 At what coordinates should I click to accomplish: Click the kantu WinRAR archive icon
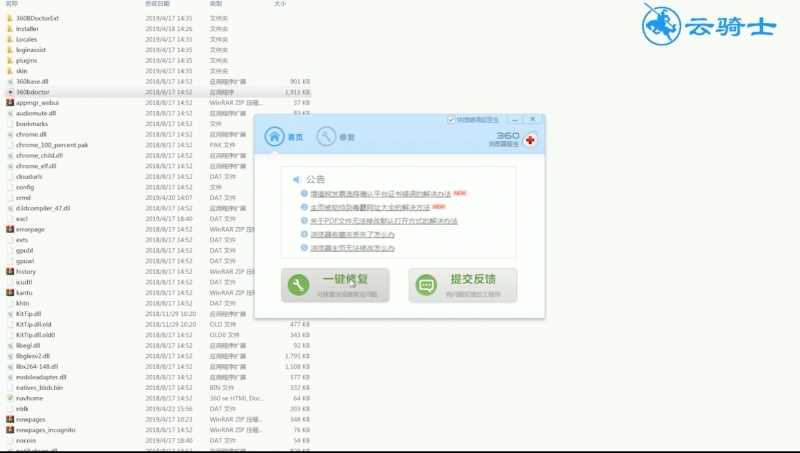click(10, 292)
